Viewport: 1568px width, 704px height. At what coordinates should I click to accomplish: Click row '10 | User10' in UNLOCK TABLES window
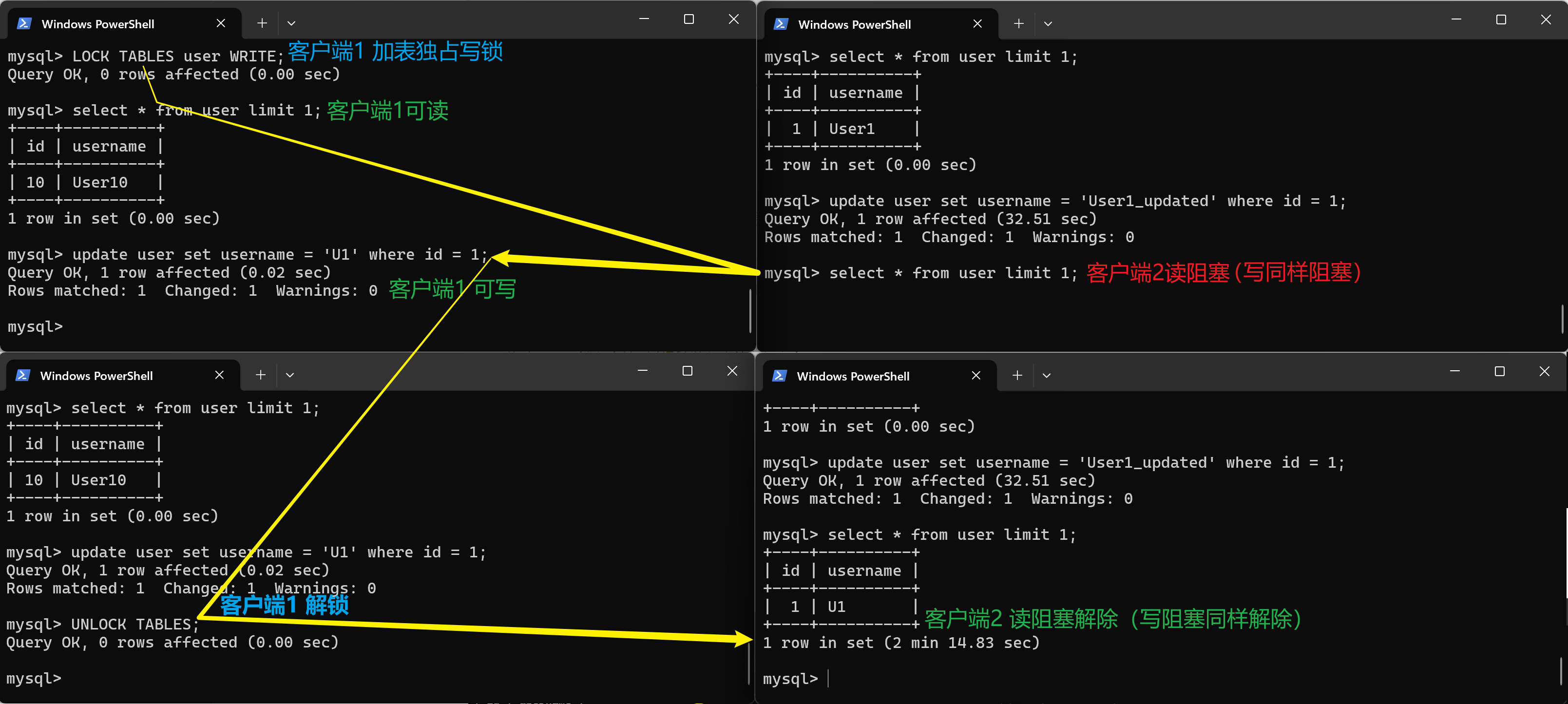(x=85, y=480)
